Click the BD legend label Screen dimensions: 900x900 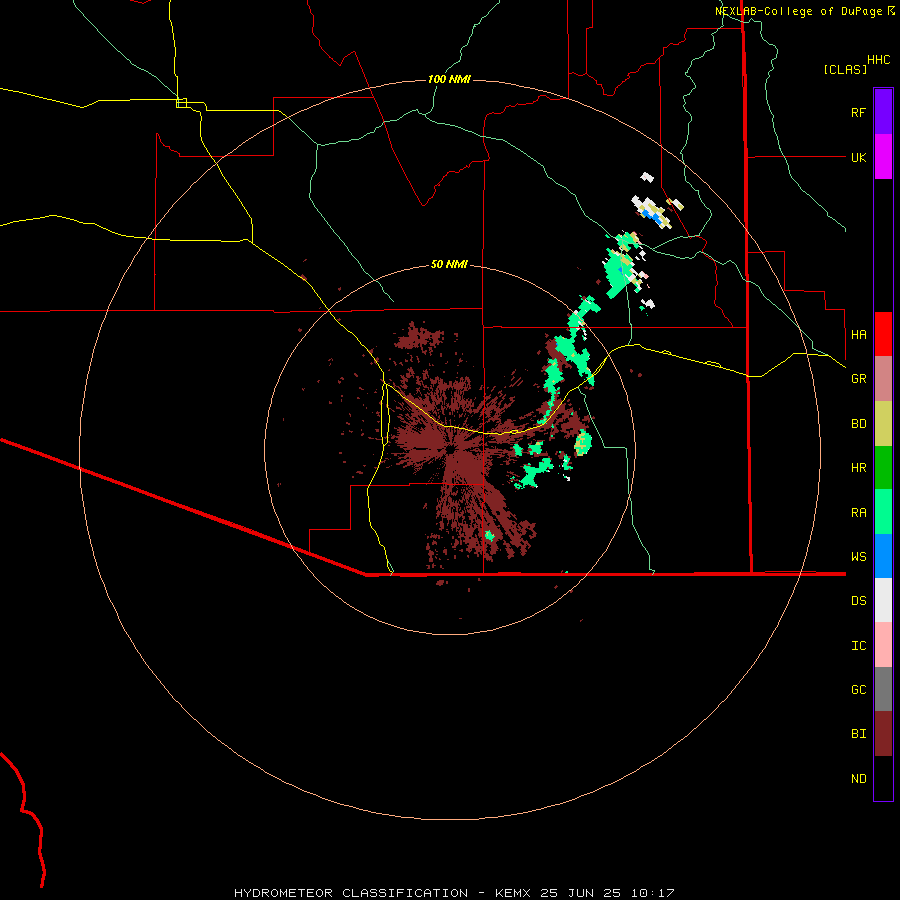click(x=858, y=424)
